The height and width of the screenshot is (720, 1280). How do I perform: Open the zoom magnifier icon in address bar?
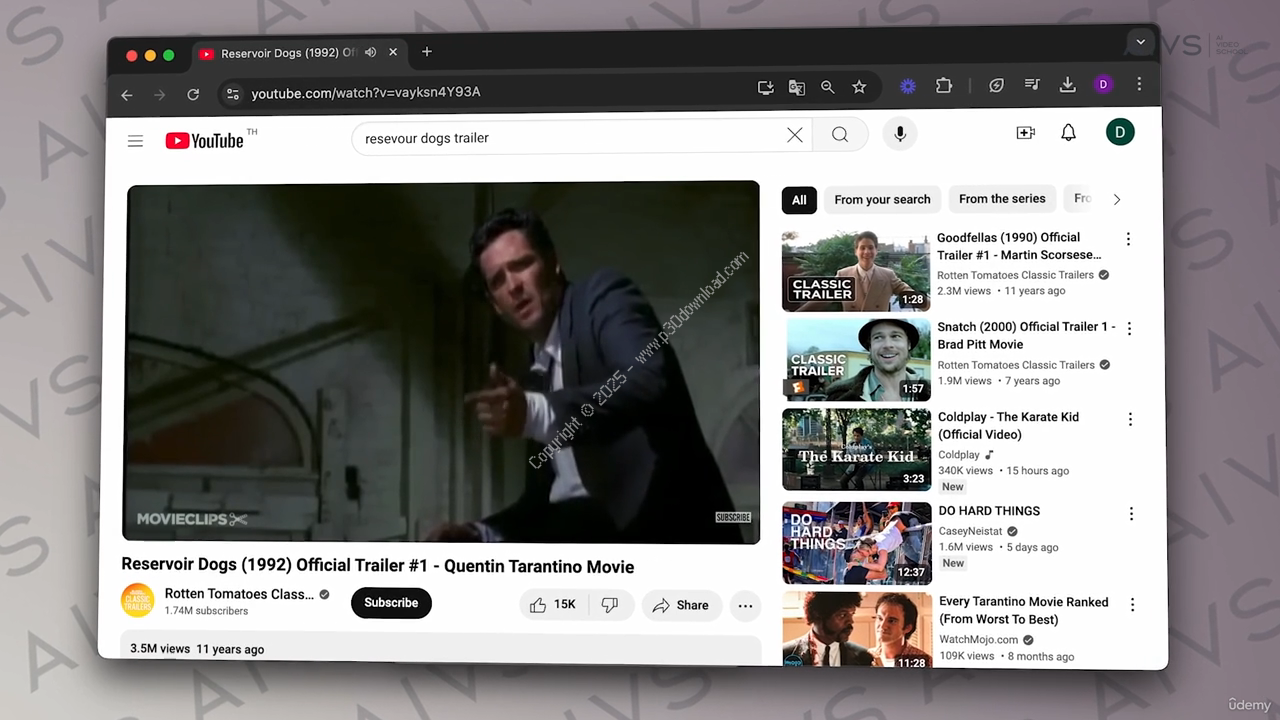click(x=827, y=87)
